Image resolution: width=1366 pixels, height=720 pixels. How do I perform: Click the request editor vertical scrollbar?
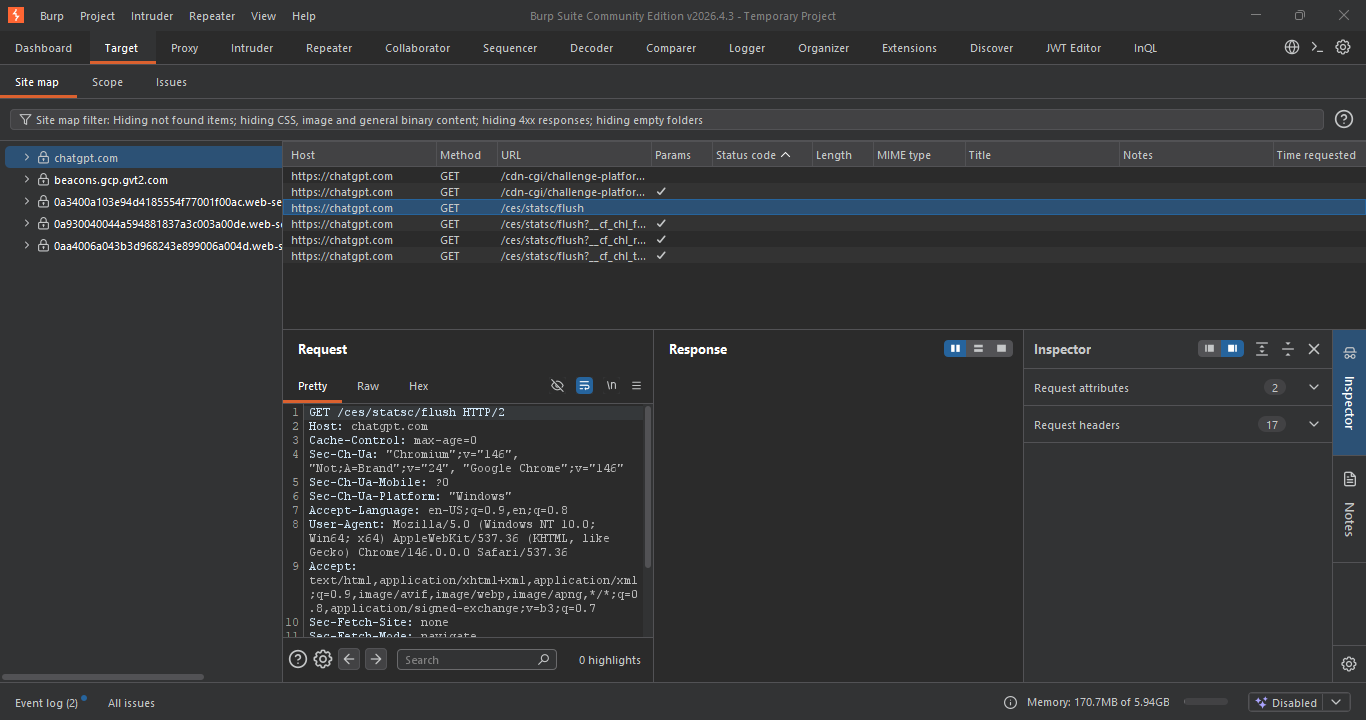[649, 487]
